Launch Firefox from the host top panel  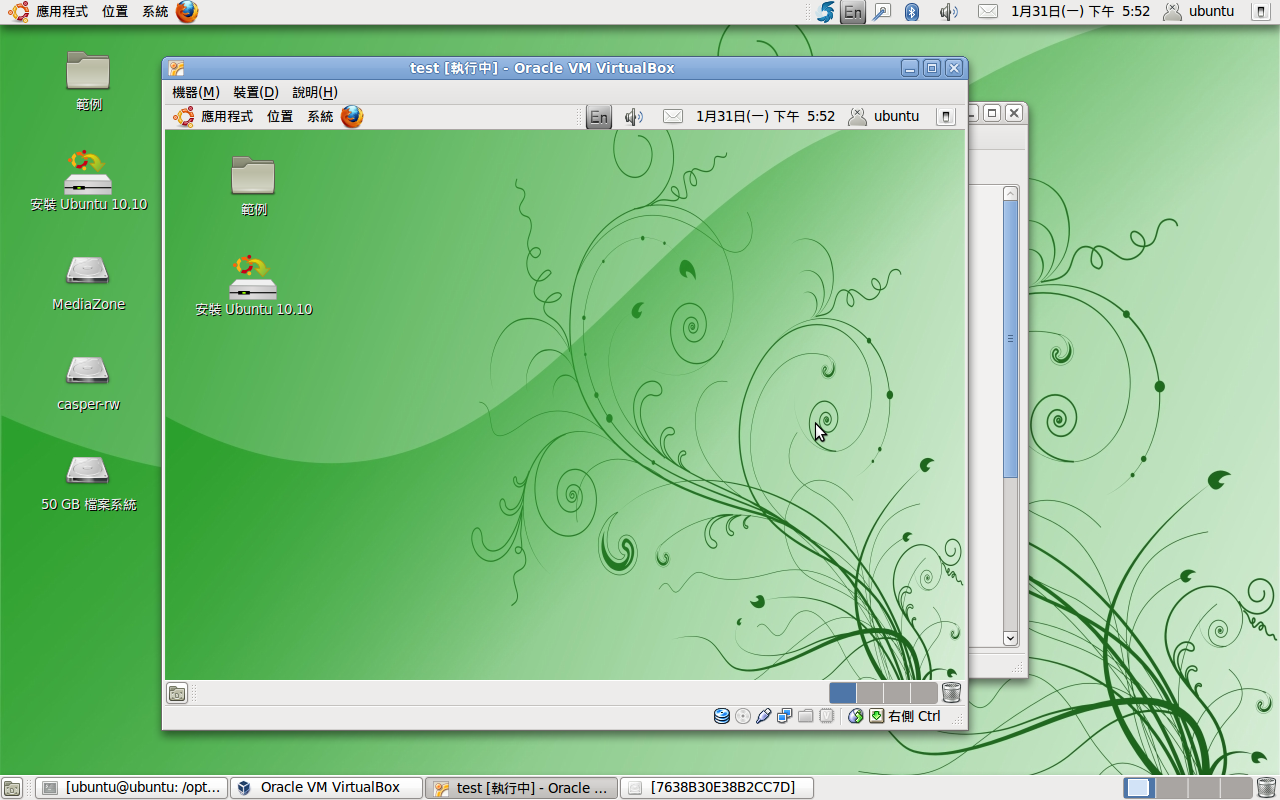(x=187, y=12)
